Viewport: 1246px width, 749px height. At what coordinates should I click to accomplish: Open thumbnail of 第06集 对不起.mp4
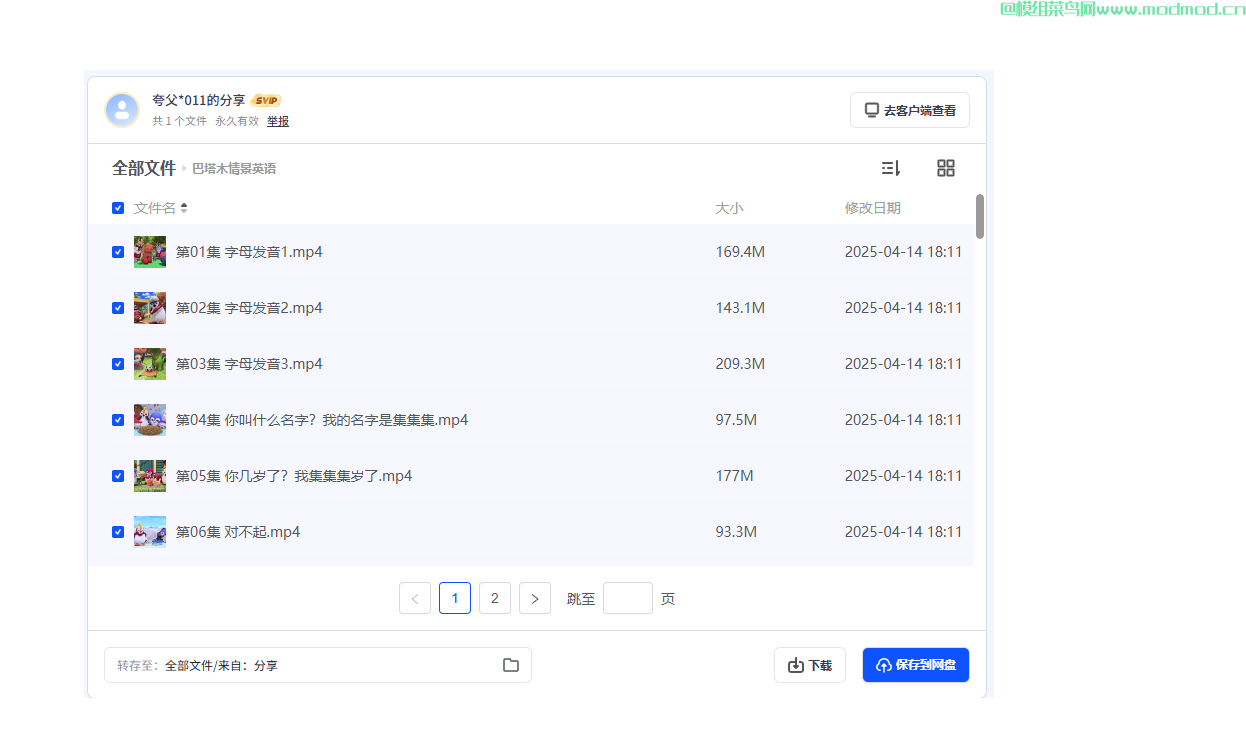(150, 532)
